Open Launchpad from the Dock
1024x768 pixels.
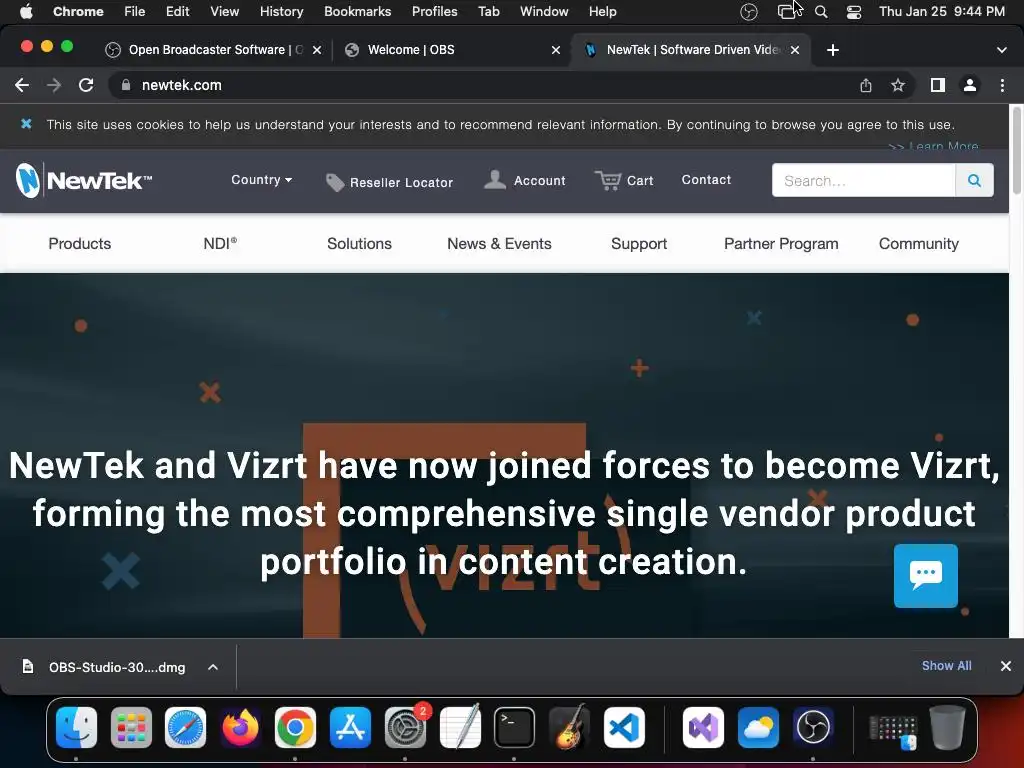point(131,727)
